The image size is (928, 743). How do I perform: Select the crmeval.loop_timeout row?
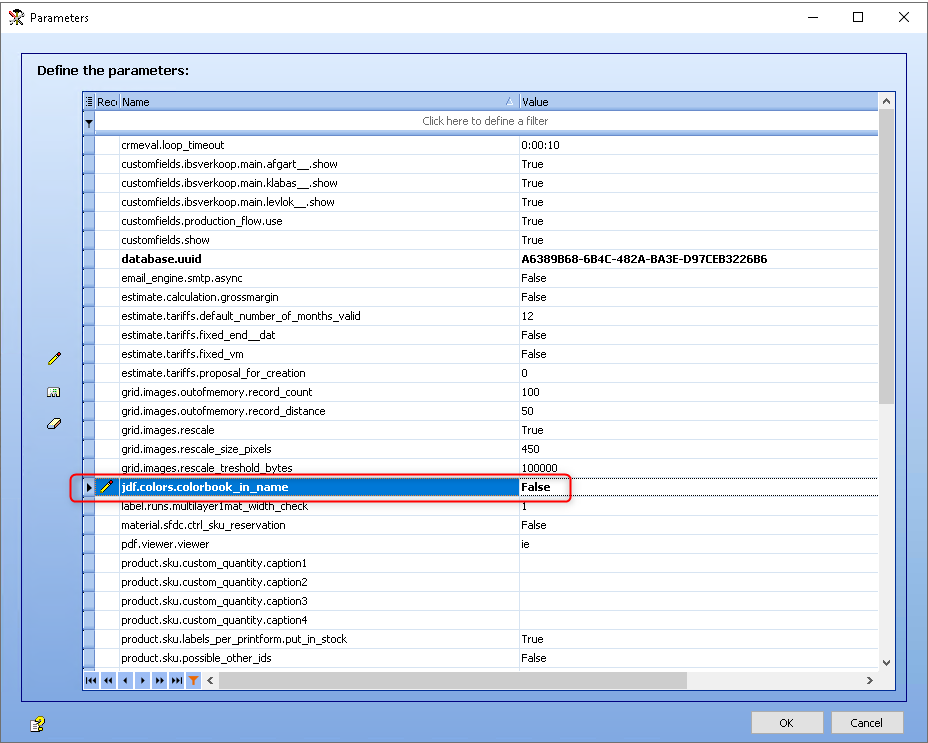click(x=480, y=145)
